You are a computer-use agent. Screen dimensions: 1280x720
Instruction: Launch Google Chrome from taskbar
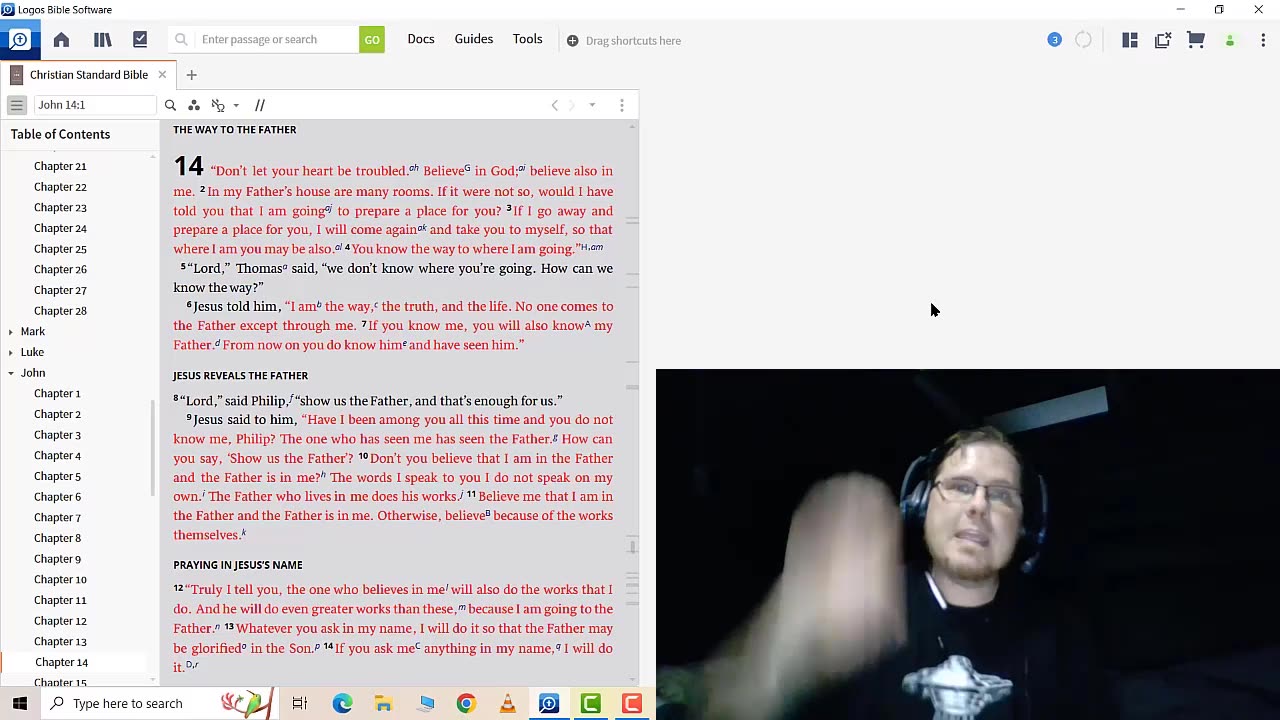pyautogui.click(x=466, y=704)
